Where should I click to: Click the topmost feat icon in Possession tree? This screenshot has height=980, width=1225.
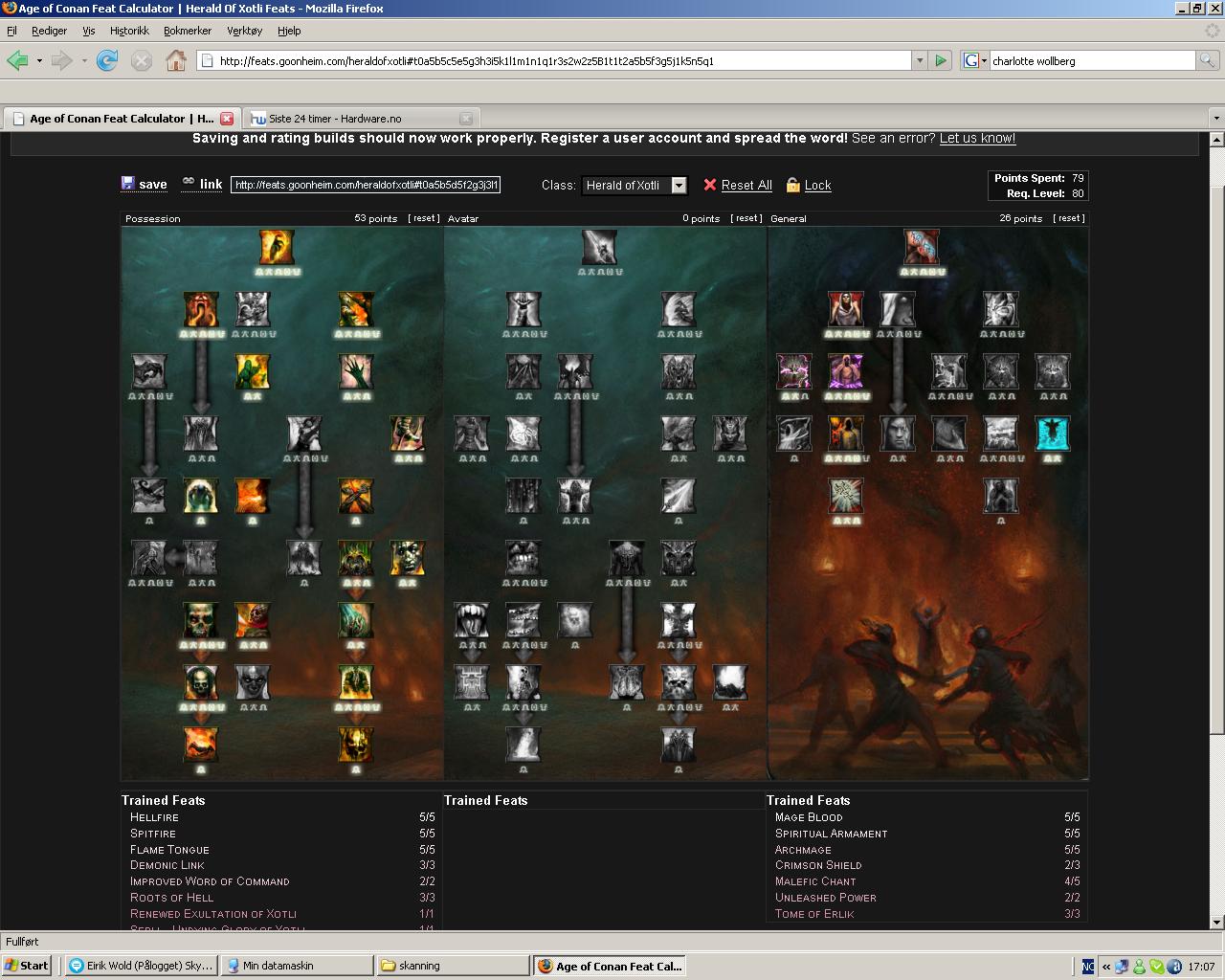pyautogui.click(x=277, y=247)
